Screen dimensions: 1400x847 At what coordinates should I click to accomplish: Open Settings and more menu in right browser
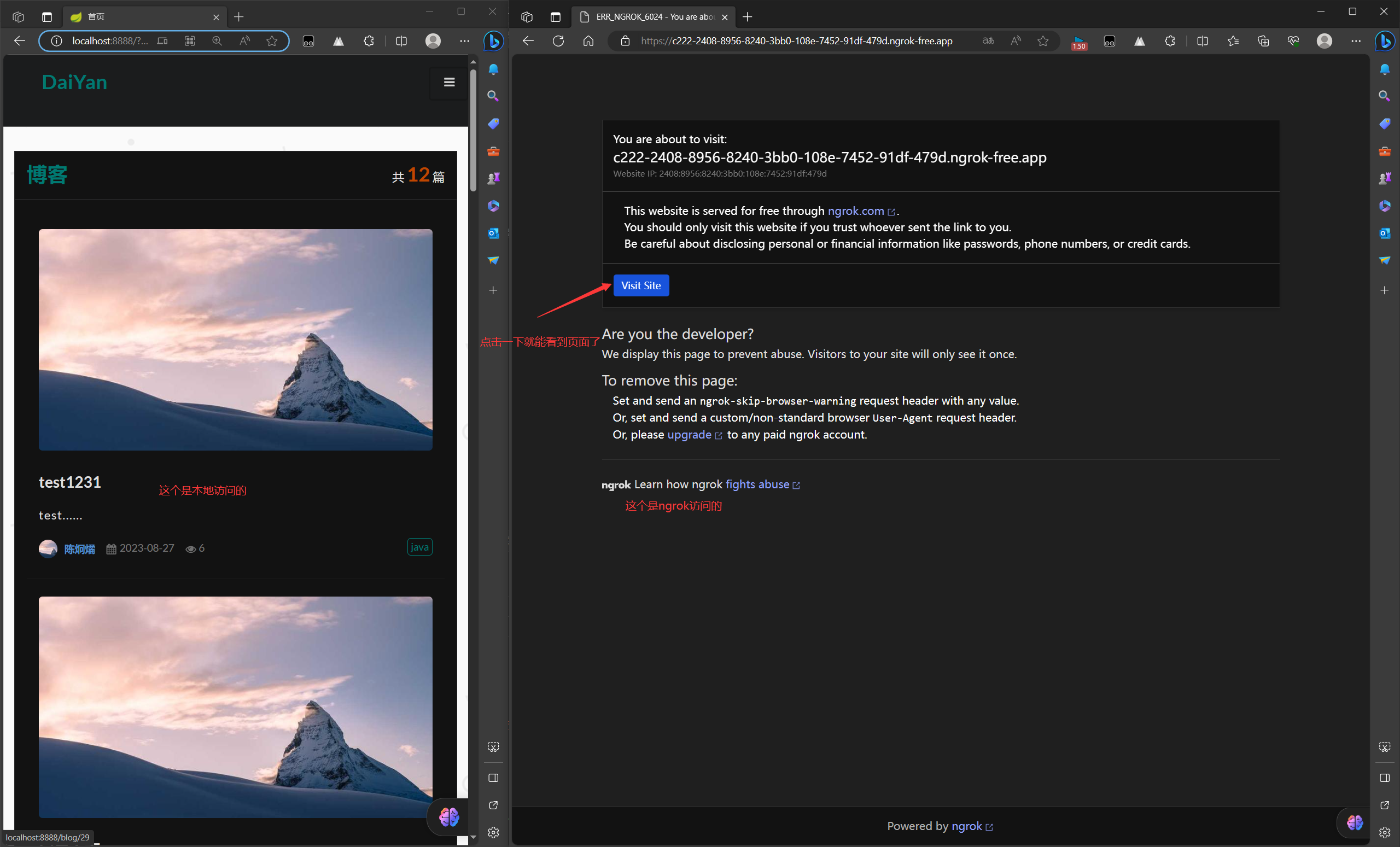[x=1356, y=41]
